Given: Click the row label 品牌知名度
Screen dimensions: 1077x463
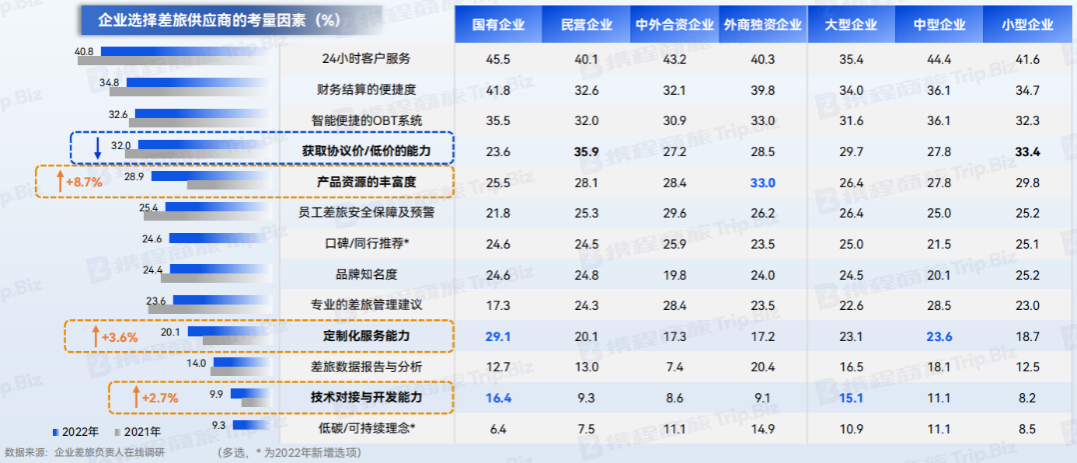Looking at the screenshot, I should click(x=366, y=274).
